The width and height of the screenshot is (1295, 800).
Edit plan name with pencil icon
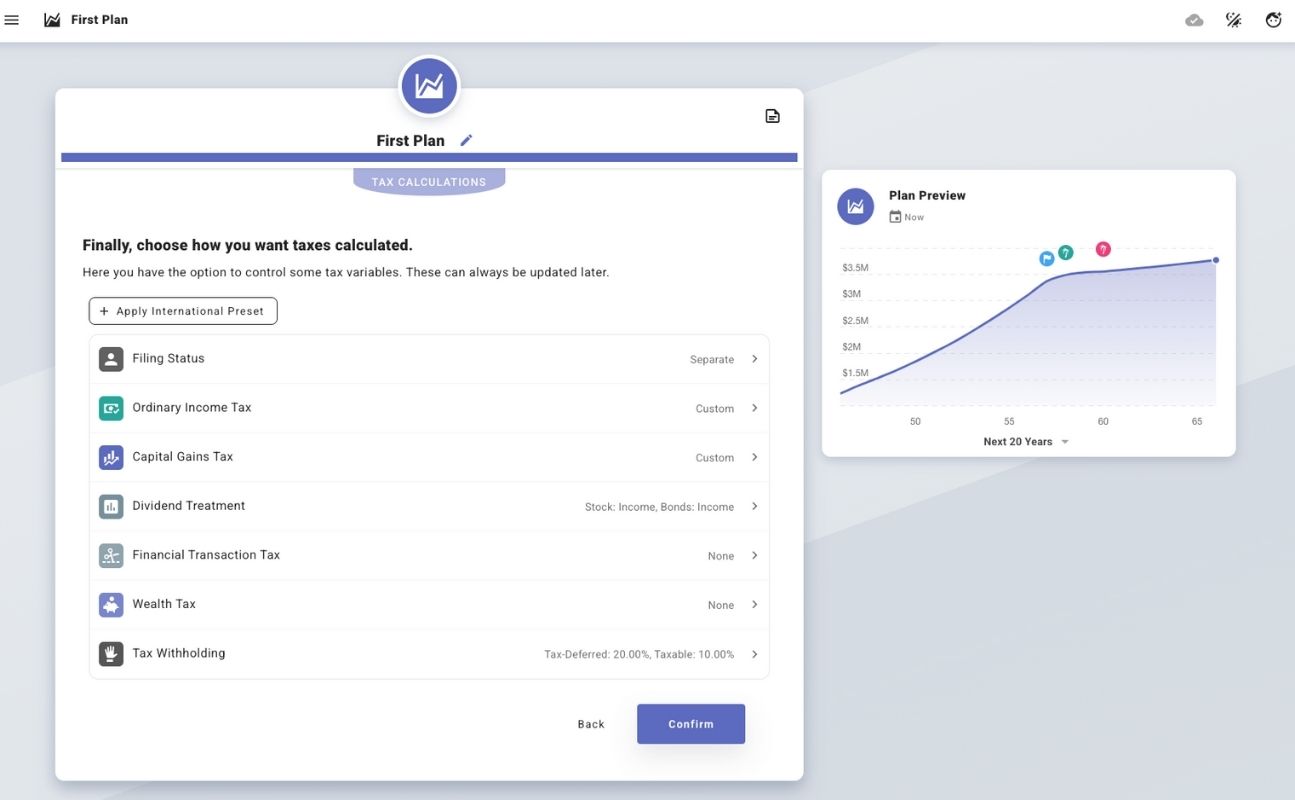(466, 141)
